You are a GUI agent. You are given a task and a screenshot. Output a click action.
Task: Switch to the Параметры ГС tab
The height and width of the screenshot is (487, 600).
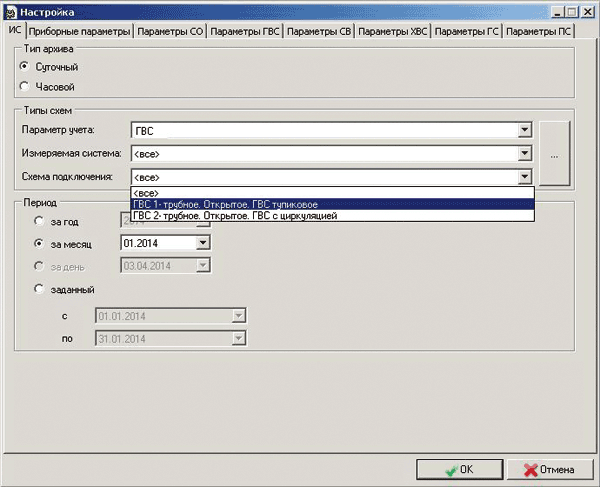coord(467,31)
